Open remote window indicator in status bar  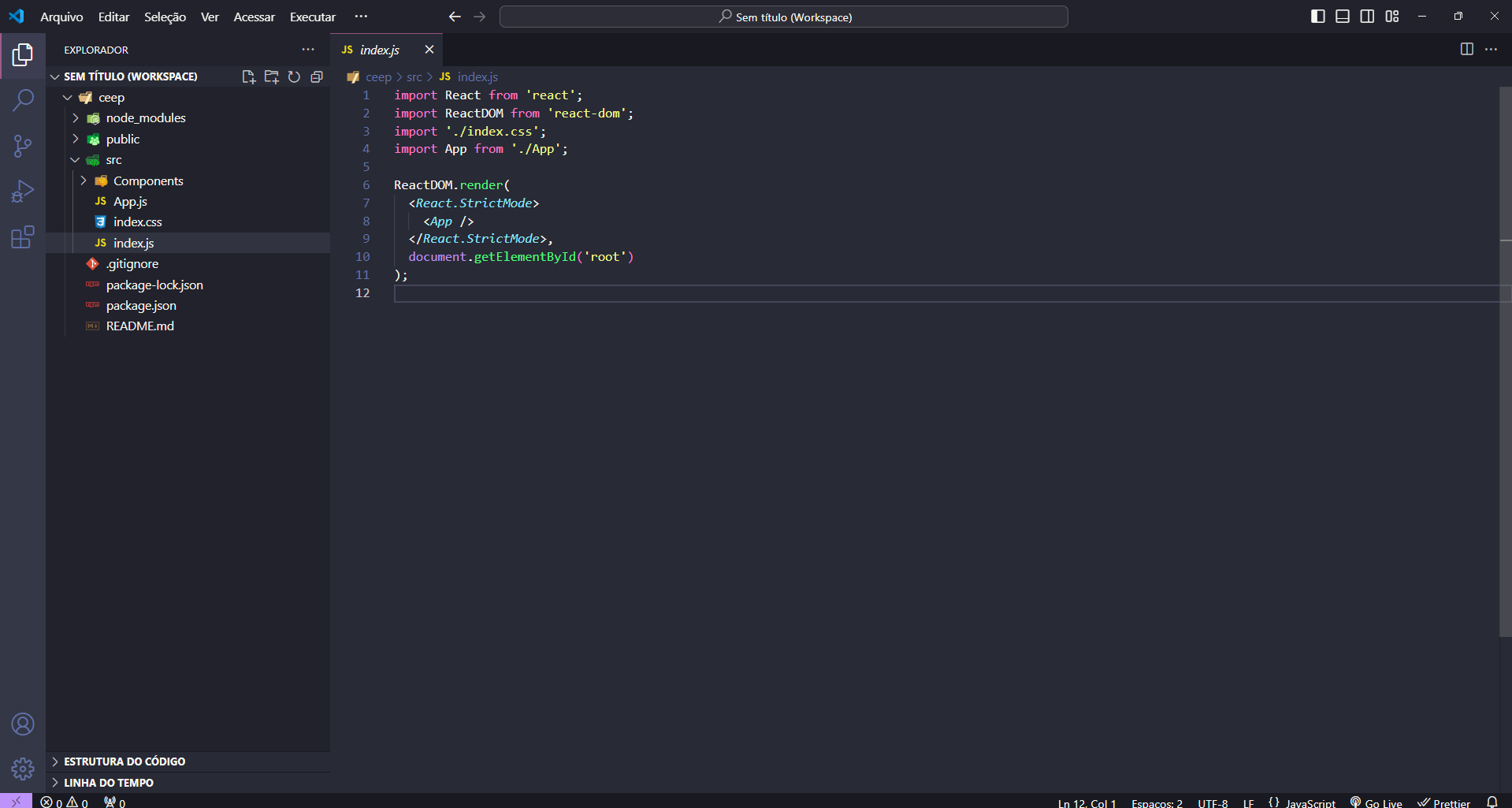[16, 801]
